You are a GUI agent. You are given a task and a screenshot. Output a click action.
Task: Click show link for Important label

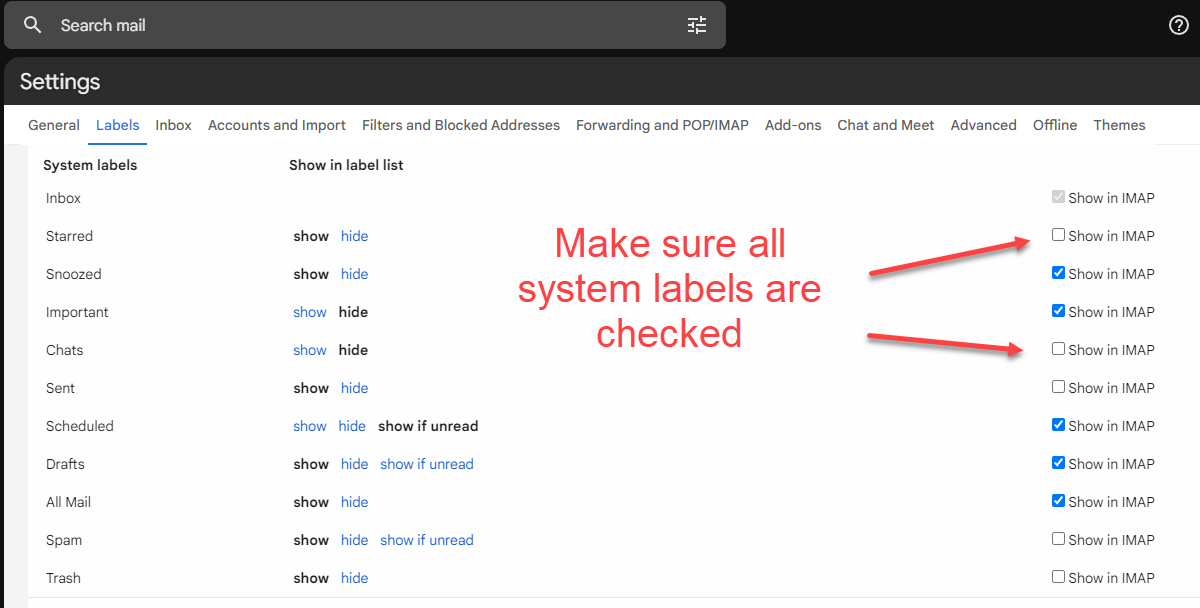(310, 312)
